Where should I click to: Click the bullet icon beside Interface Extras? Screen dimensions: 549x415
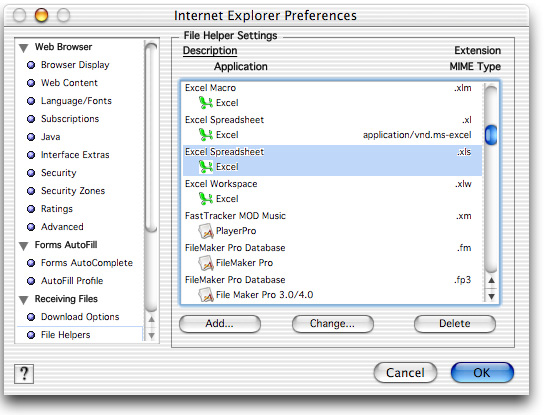(x=31, y=155)
